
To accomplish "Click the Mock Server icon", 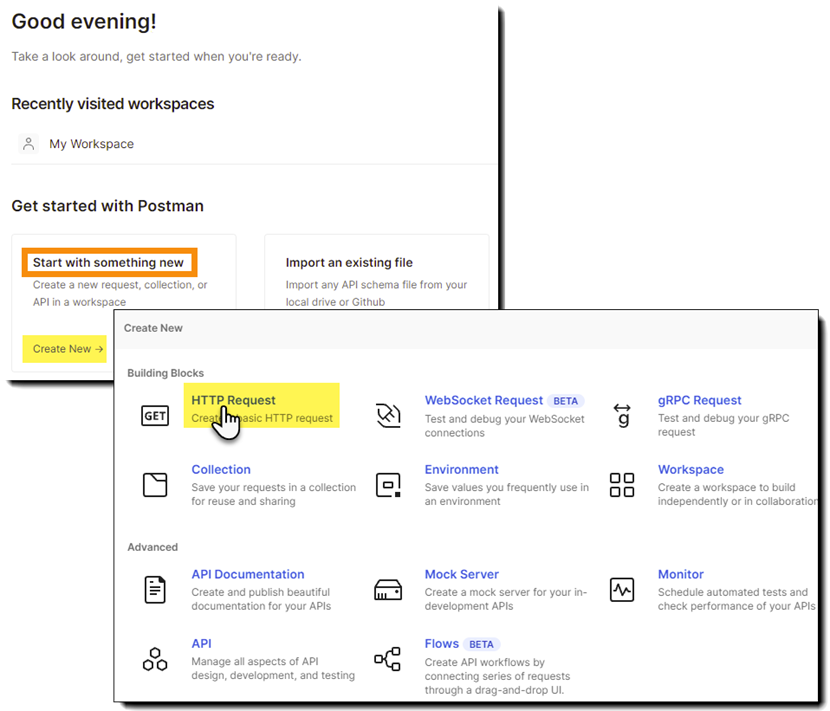I will [x=388, y=589].
